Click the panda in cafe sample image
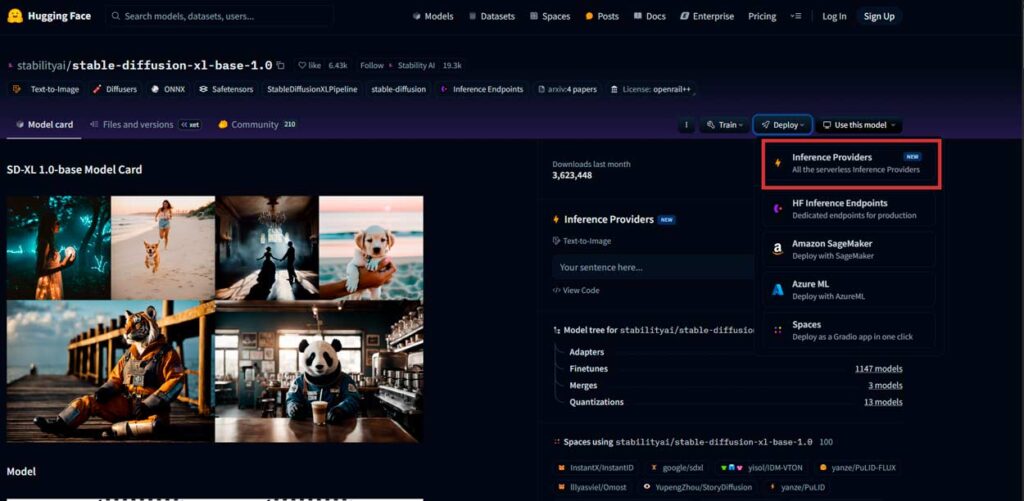The height and width of the screenshot is (501, 1024). pyautogui.click(x=319, y=372)
